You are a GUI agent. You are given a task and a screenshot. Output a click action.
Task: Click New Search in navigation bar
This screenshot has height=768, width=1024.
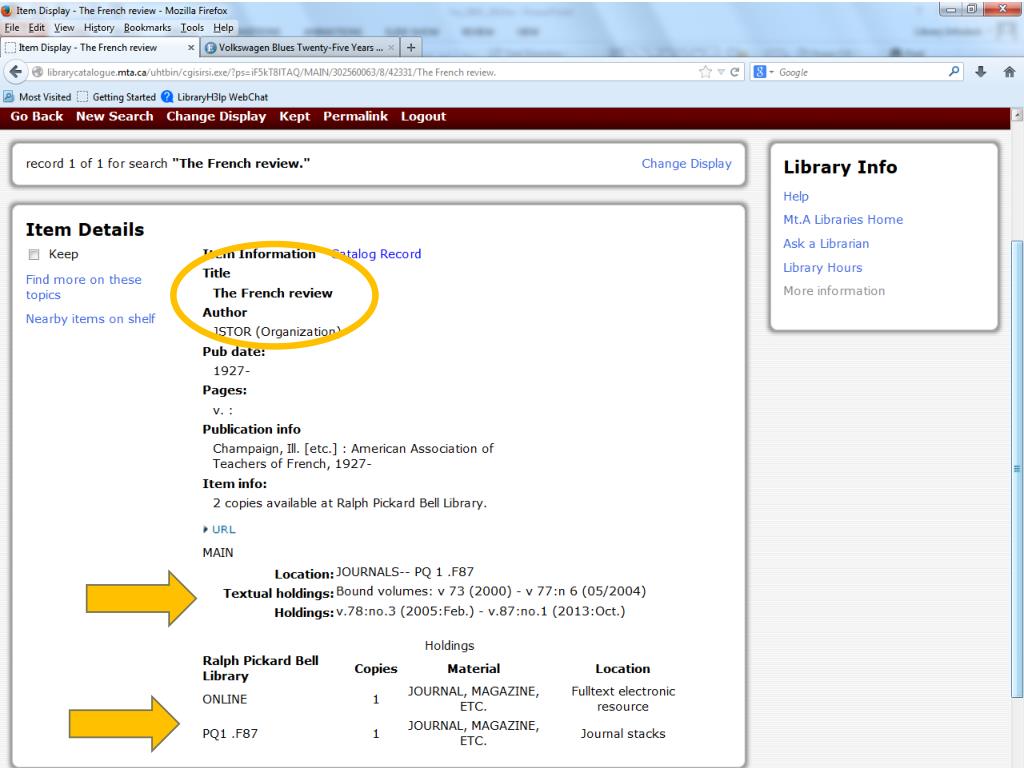[114, 116]
